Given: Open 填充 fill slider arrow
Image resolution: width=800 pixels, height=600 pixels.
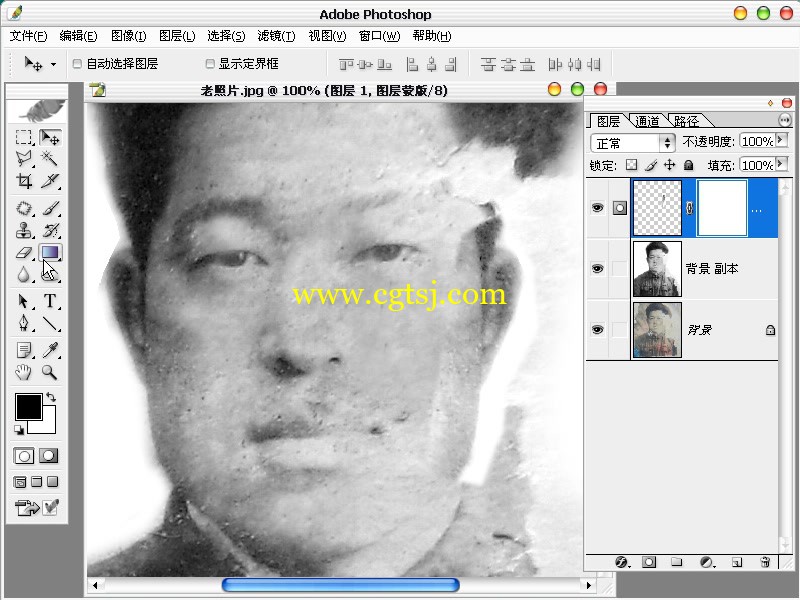Looking at the screenshot, I should (781, 164).
